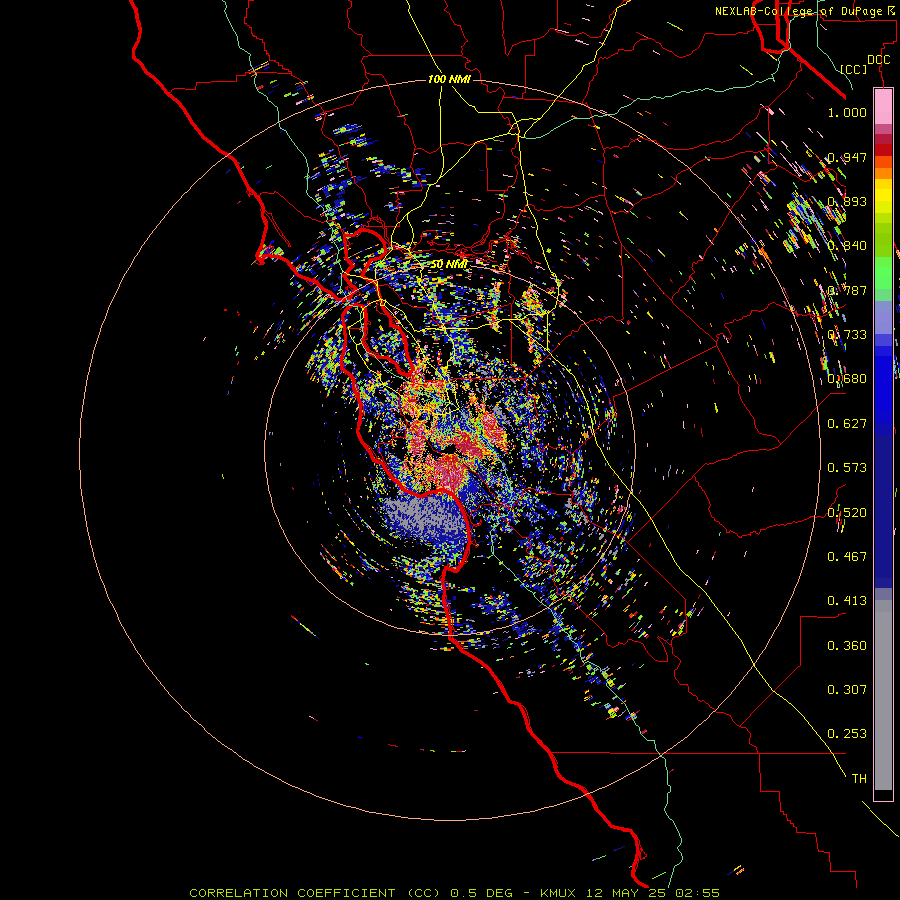Click the 0.733 scale value
This screenshot has width=900, height=900.
847,335
